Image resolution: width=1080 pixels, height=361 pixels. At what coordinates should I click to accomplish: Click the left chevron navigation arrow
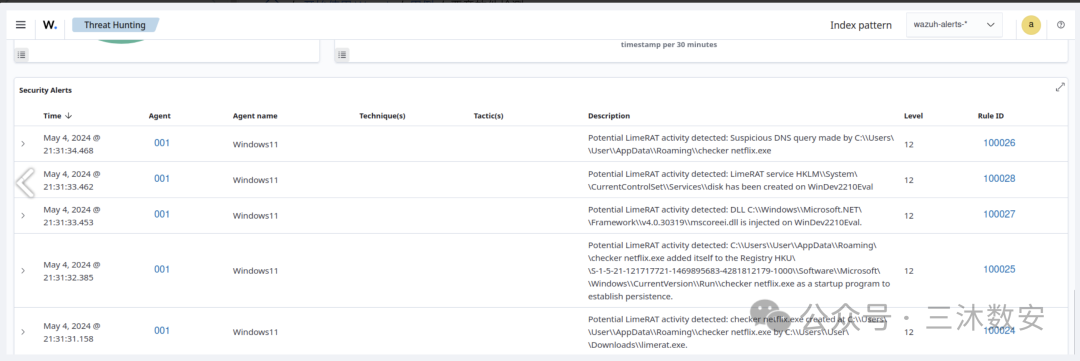pyautogui.click(x=25, y=183)
